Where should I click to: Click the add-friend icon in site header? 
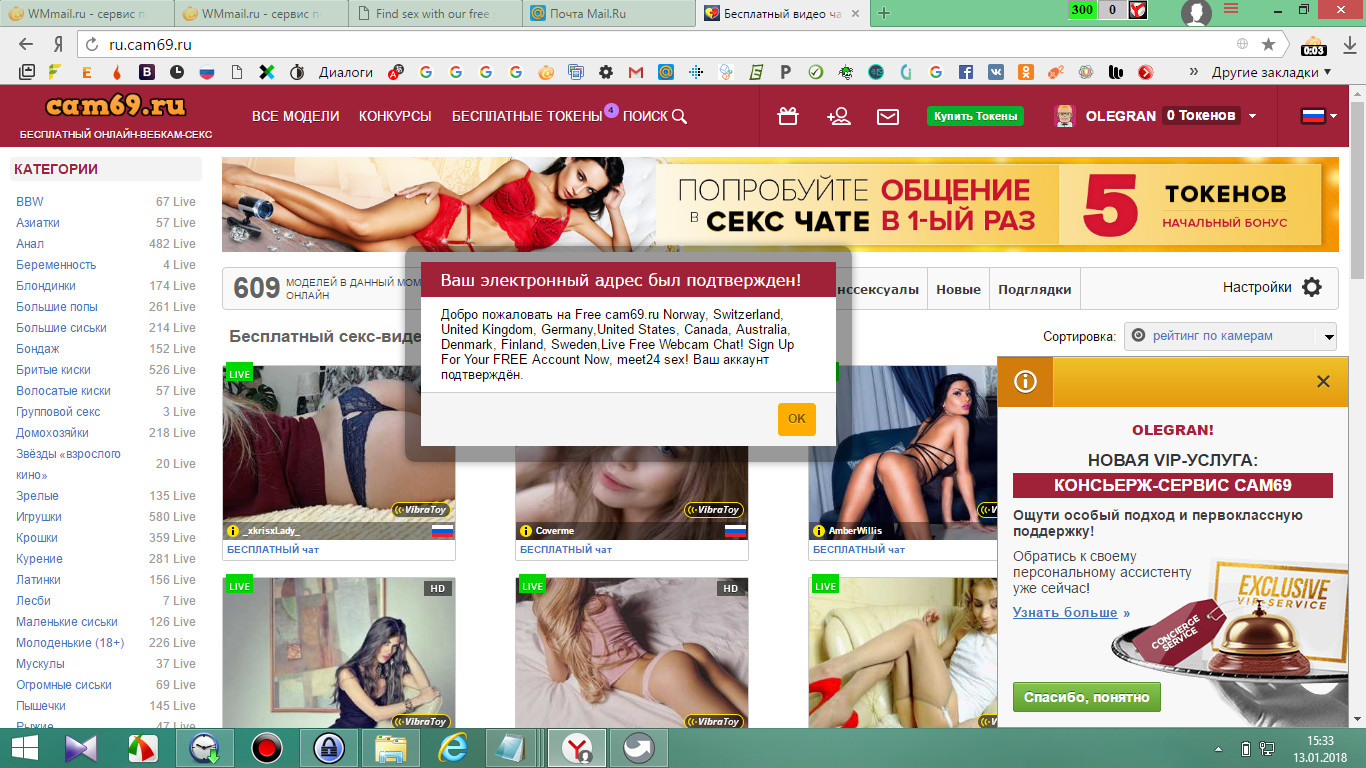coord(839,116)
